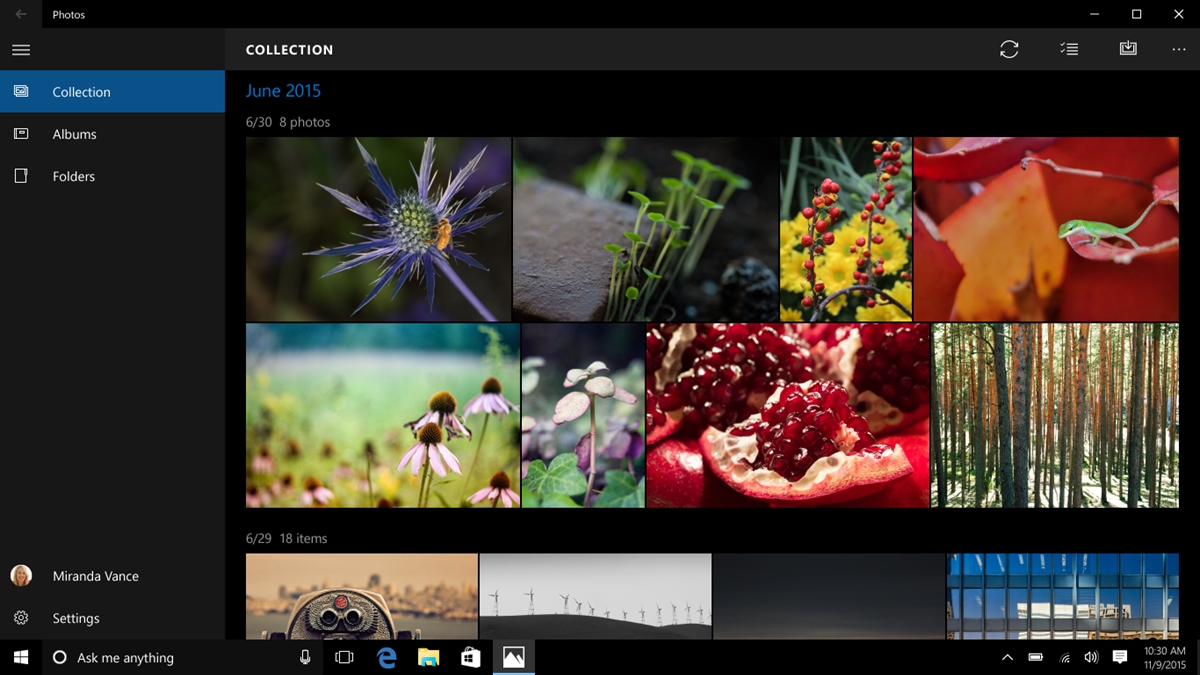
Task: Click the battery indicator in the tray
Action: click(x=1034, y=658)
